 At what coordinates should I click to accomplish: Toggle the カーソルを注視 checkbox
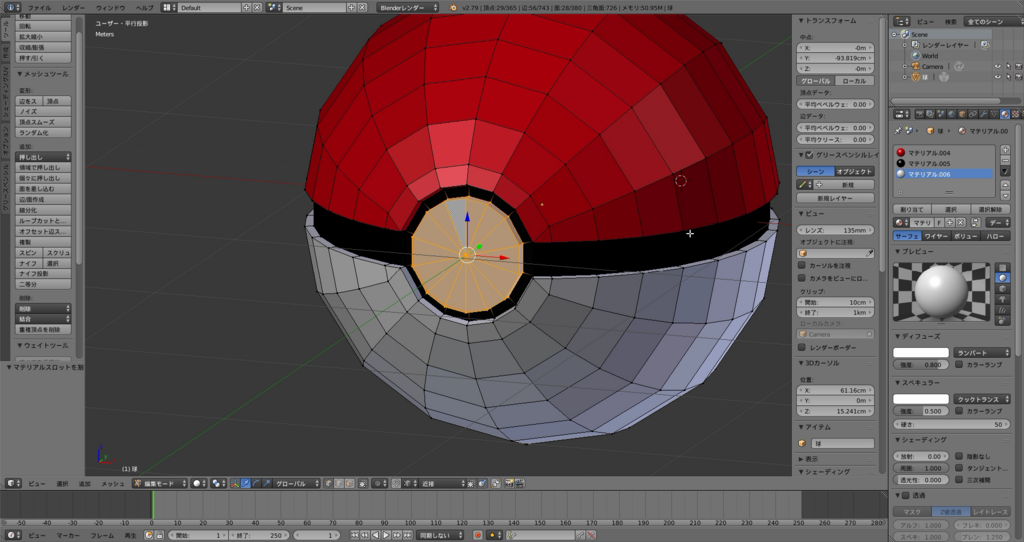802,265
